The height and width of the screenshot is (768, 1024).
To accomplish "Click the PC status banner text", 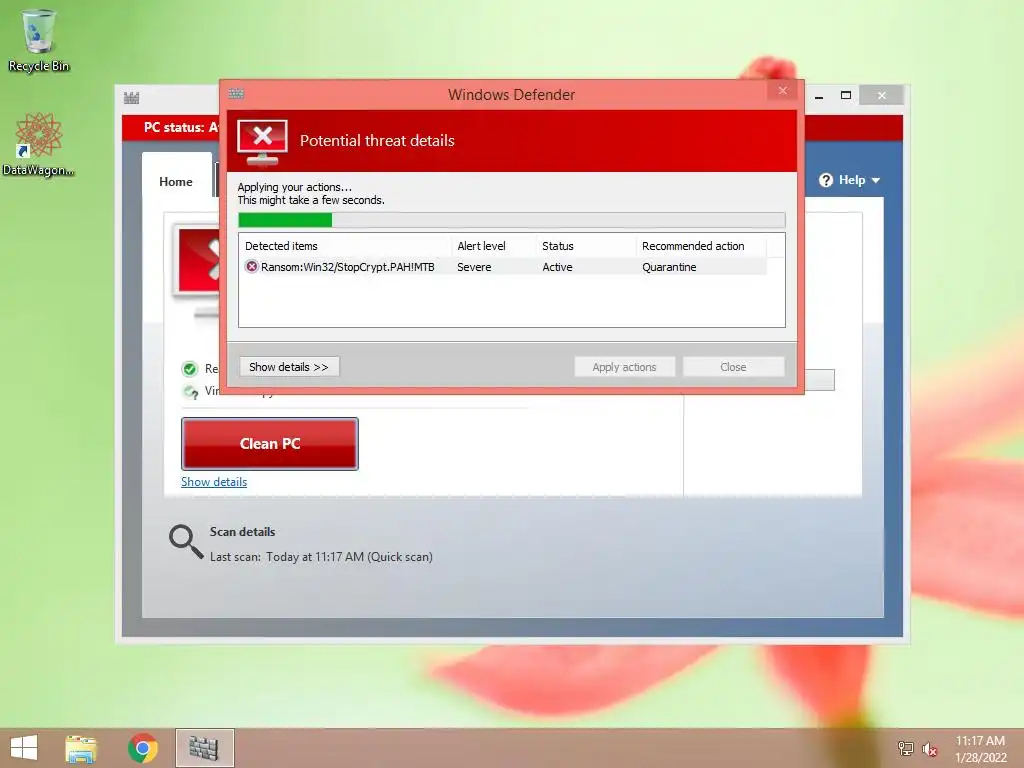I will pos(181,127).
